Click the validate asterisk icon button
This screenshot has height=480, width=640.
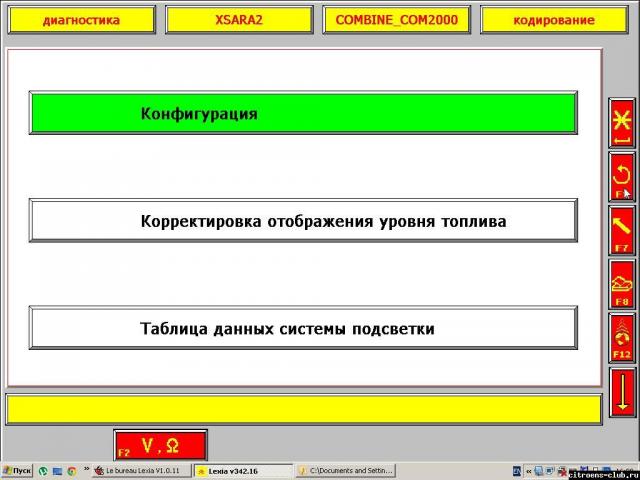click(622, 123)
